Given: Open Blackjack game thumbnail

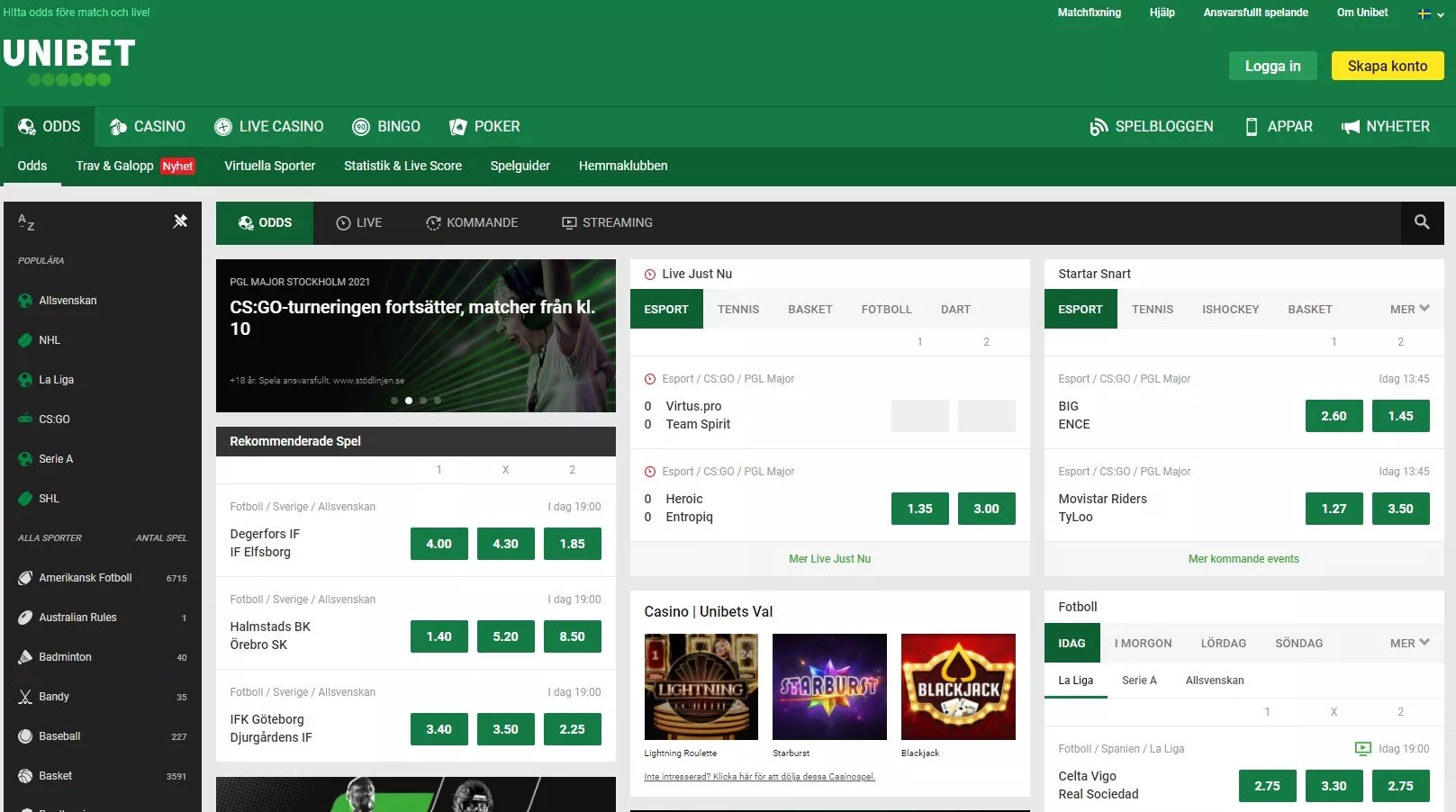Looking at the screenshot, I should point(958,687).
